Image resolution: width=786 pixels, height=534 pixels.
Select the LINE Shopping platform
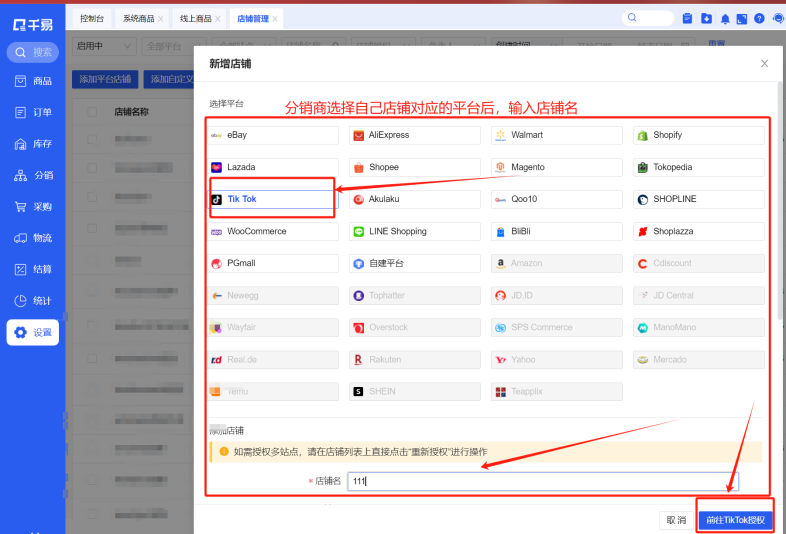click(x=415, y=231)
